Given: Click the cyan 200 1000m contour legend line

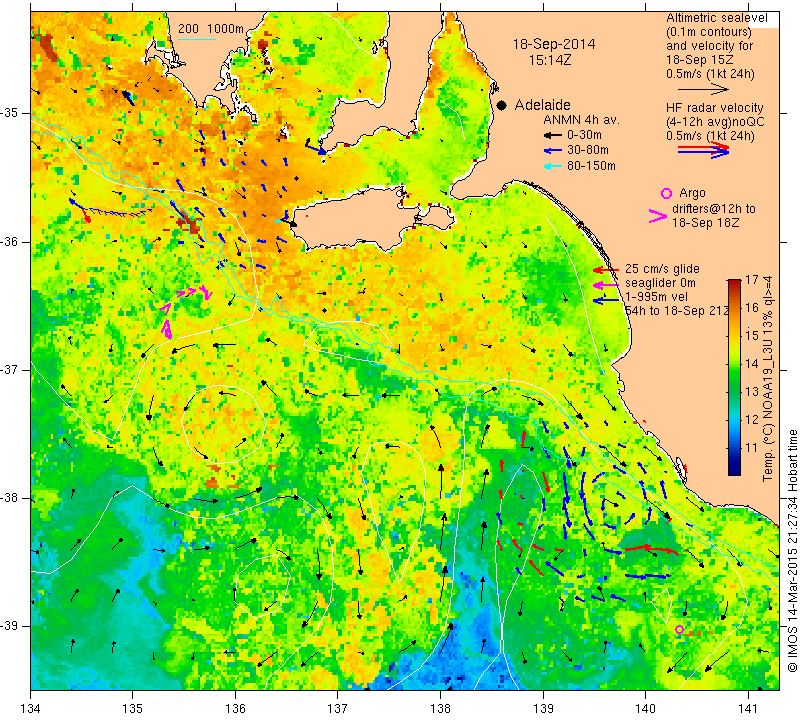Looking at the screenshot, I should point(197,39).
